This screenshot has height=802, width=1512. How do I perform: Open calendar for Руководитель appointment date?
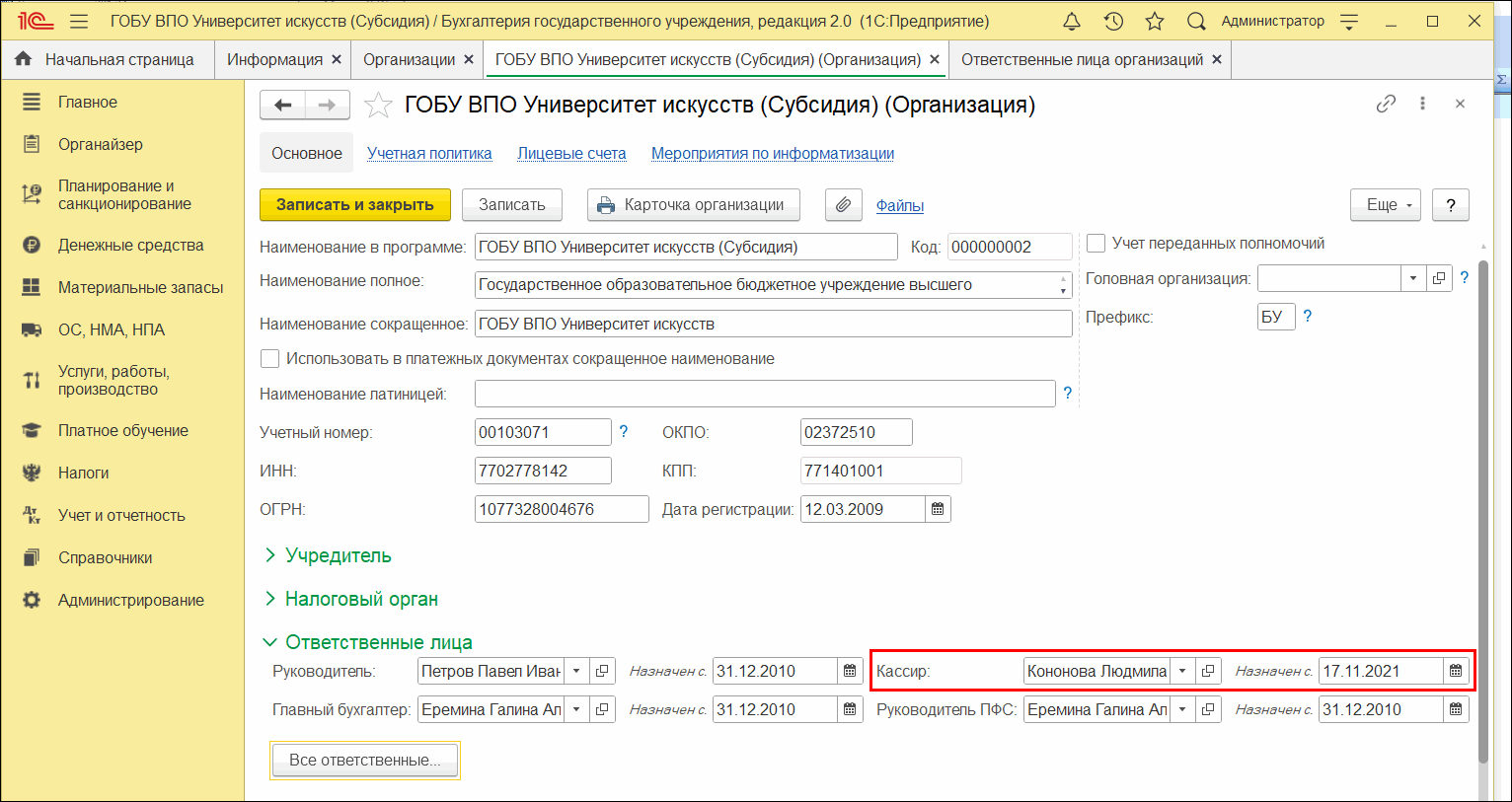849,671
